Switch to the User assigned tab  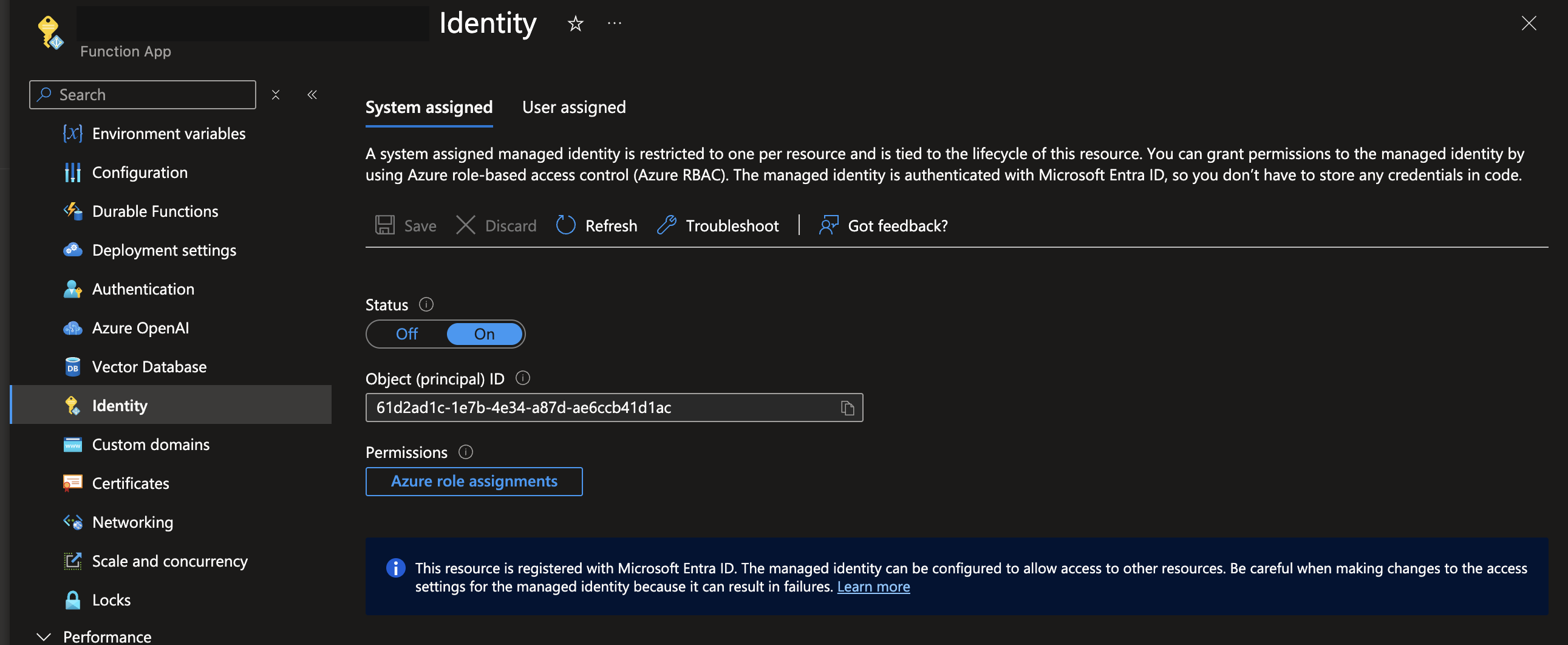[573, 107]
